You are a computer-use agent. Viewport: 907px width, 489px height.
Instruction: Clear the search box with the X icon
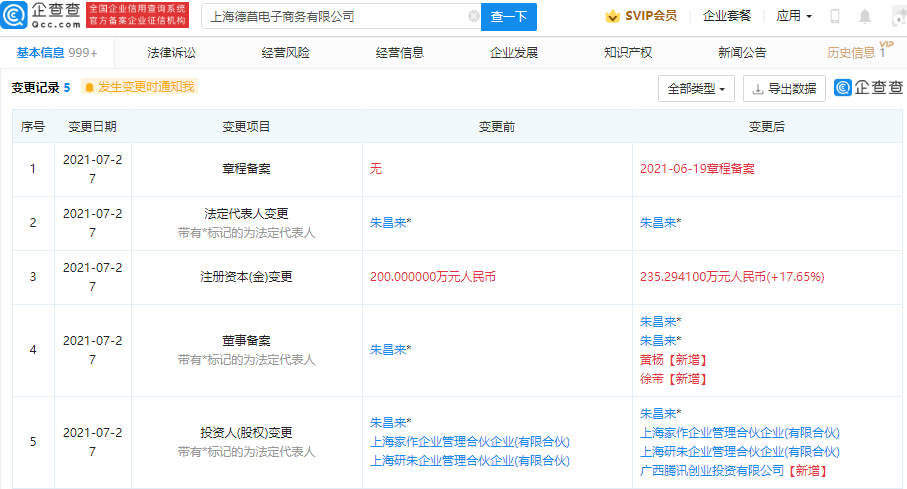pos(473,16)
